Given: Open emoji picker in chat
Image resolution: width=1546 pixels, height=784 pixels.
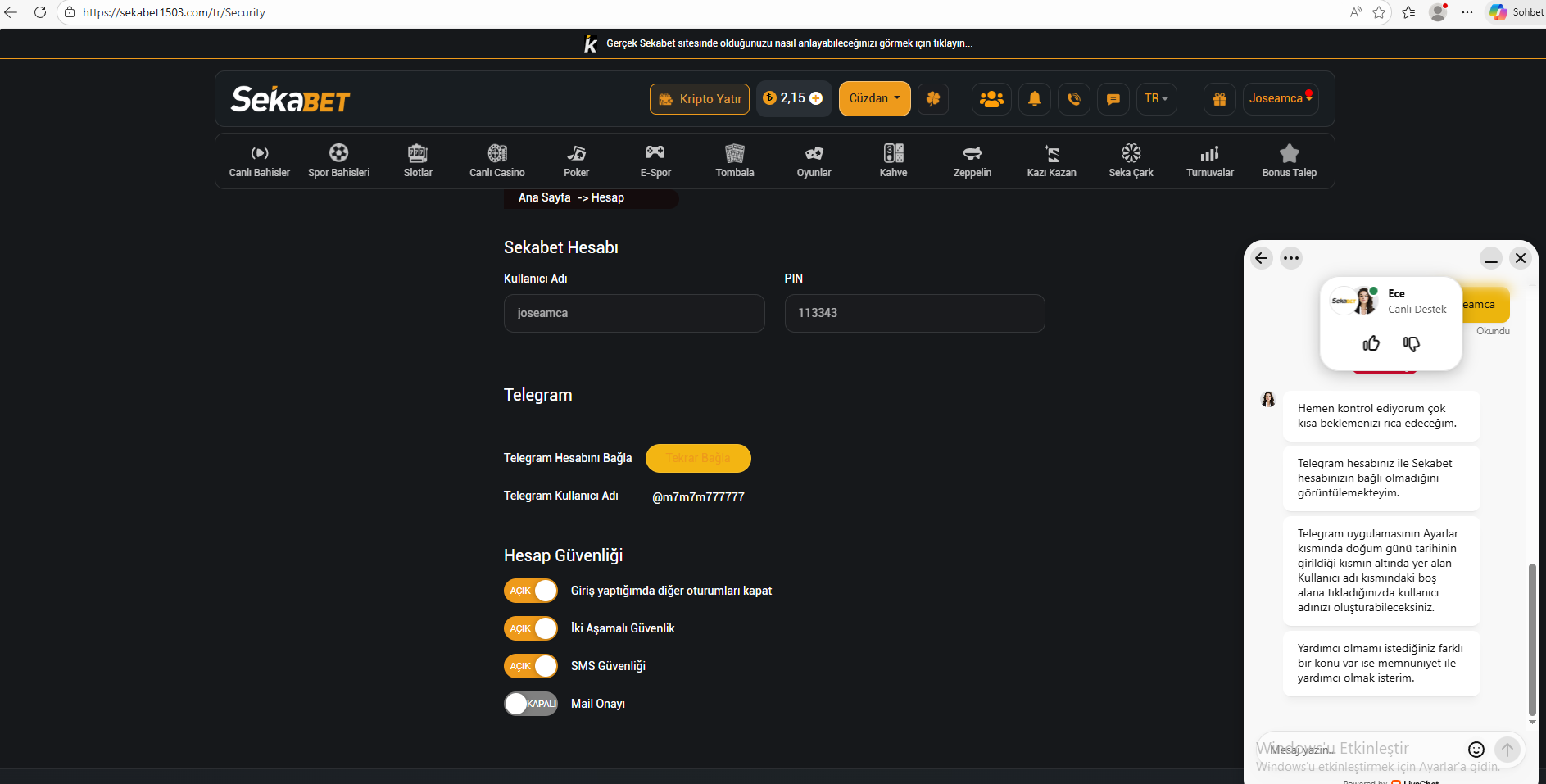Looking at the screenshot, I should [1476, 750].
